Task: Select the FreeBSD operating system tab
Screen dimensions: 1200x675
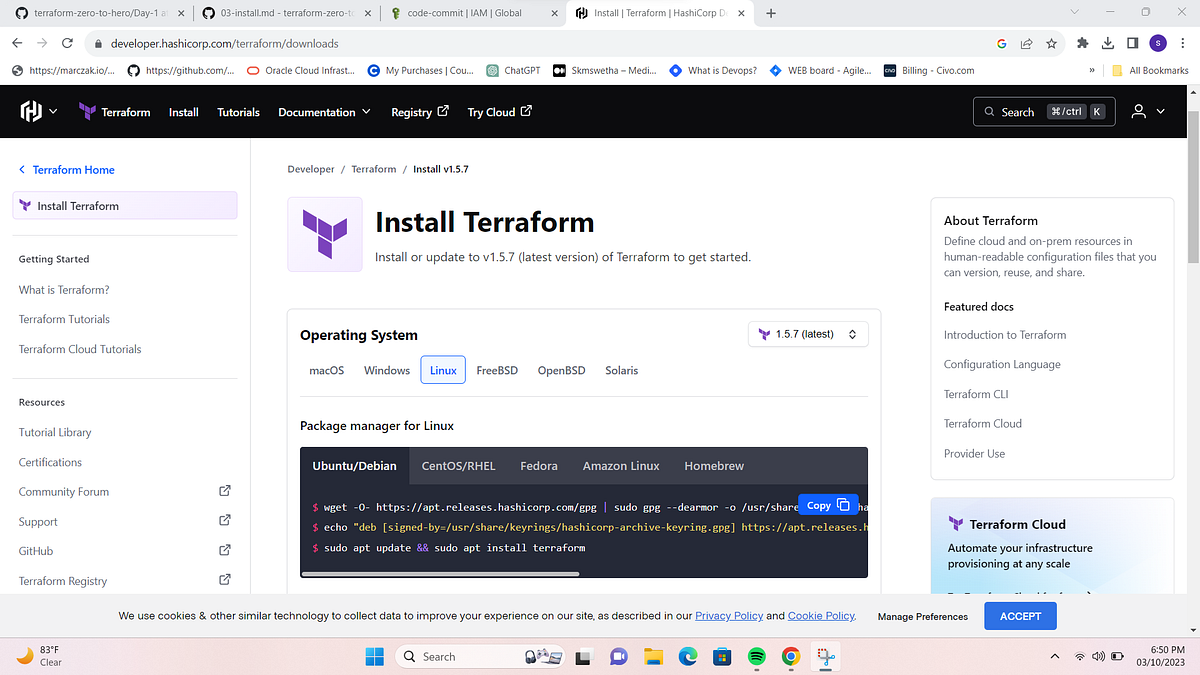Action: pos(497,370)
